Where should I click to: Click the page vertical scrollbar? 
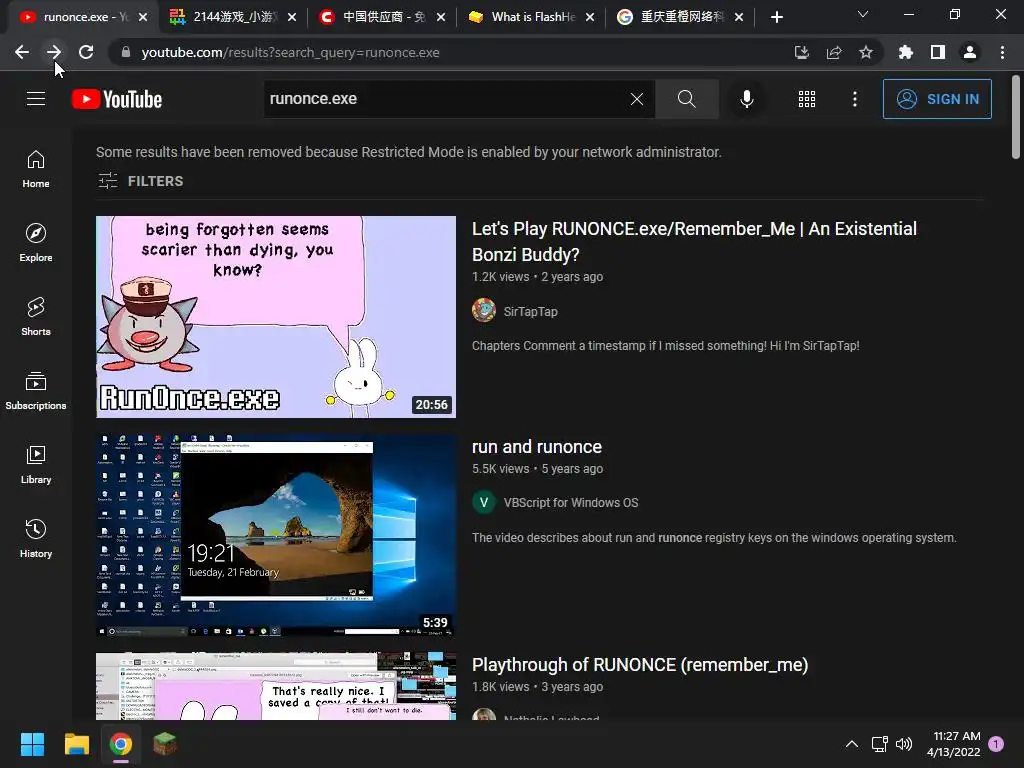[1016, 118]
